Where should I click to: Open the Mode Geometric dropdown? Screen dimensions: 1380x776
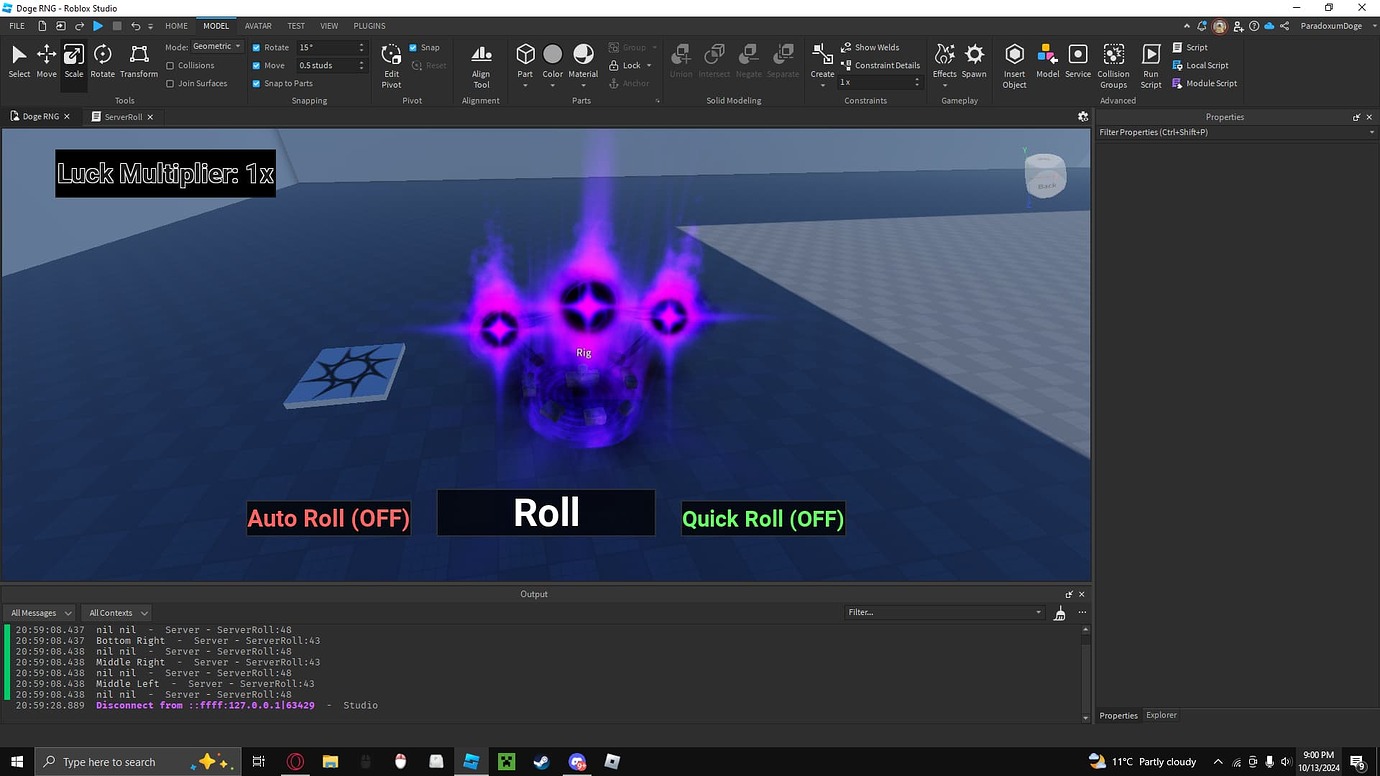coord(215,46)
